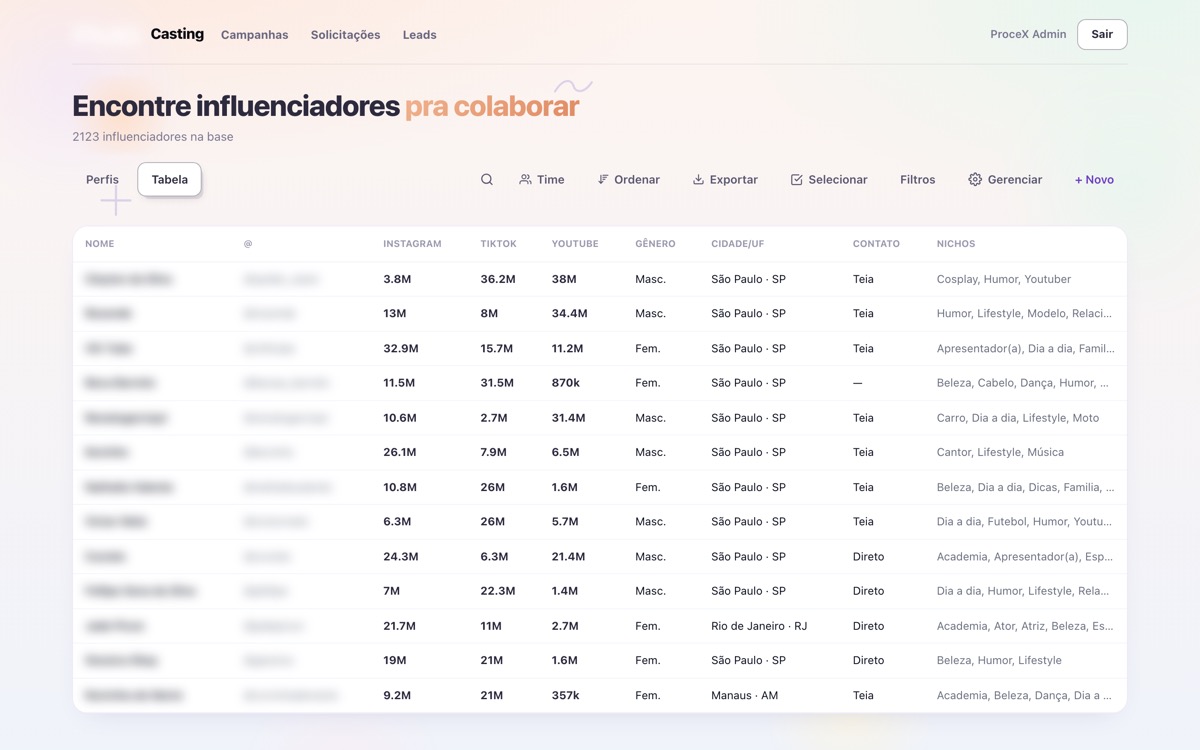Switch to the Perfis view

102,180
